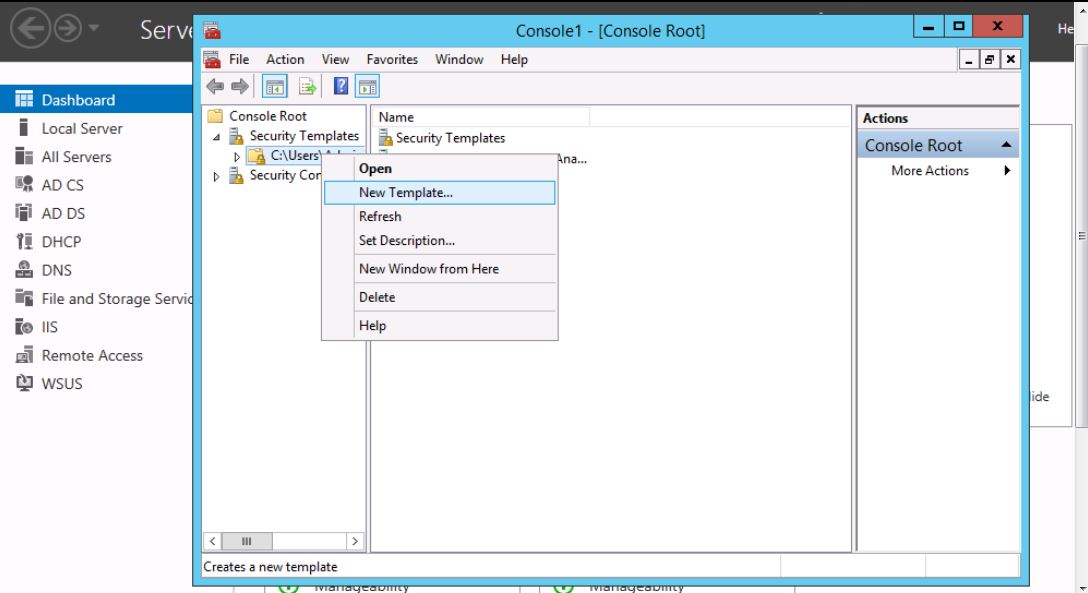Image resolution: width=1088 pixels, height=593 pixels.
Task: Click the Console Root folder icon
Action: (x=215, y=116)
